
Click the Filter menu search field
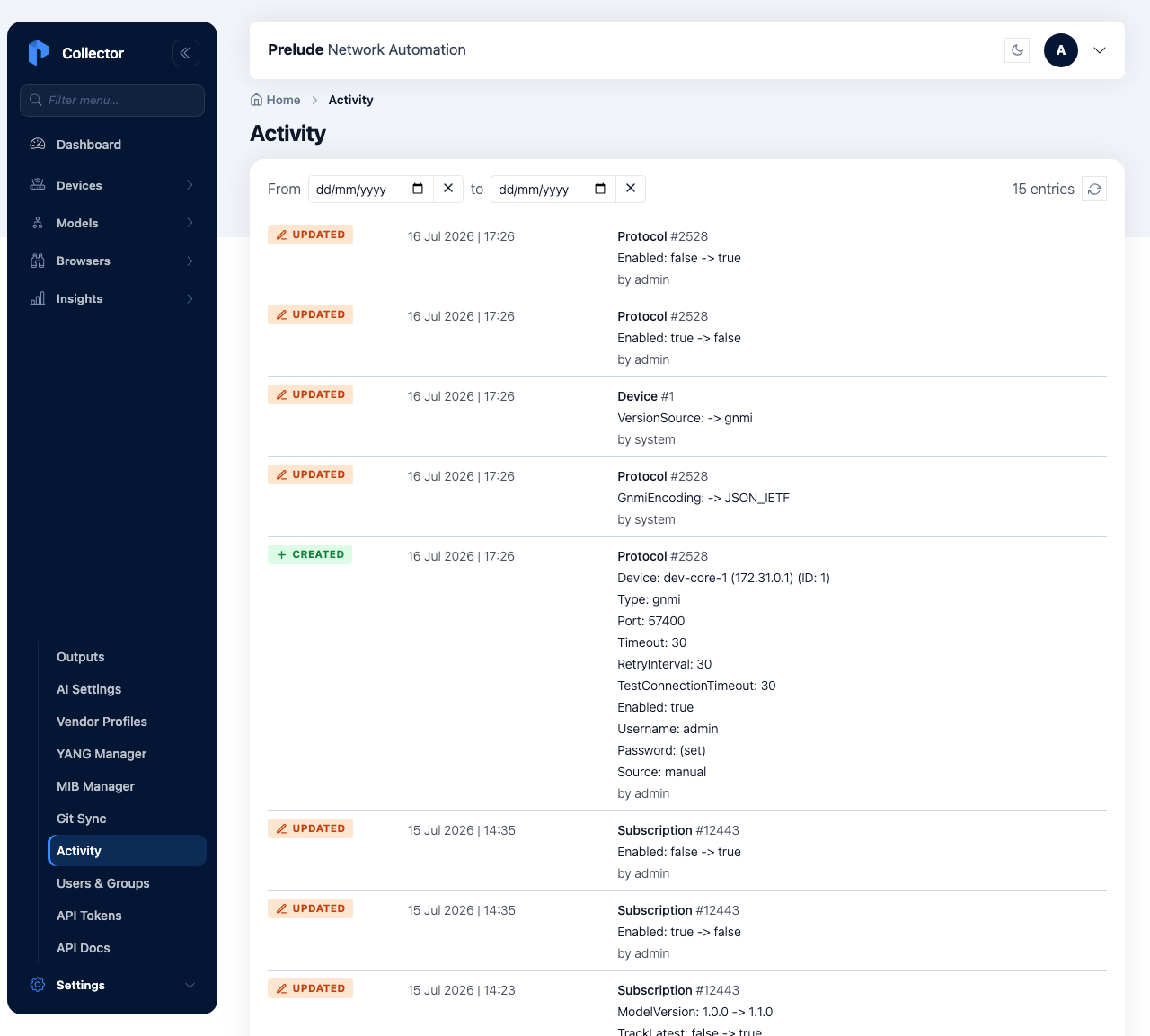tap(112, 100)
